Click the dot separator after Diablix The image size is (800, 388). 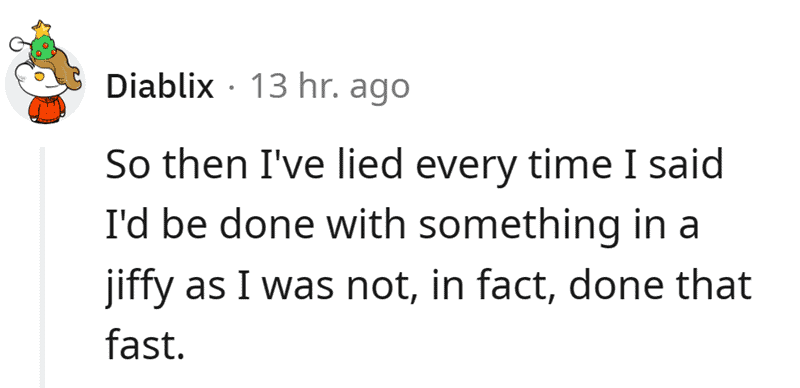click(x=232, y=88)
